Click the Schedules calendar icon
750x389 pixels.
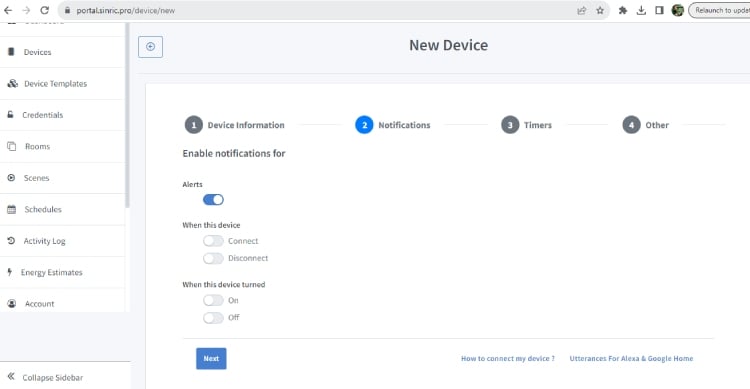click(x=11, y=209)
